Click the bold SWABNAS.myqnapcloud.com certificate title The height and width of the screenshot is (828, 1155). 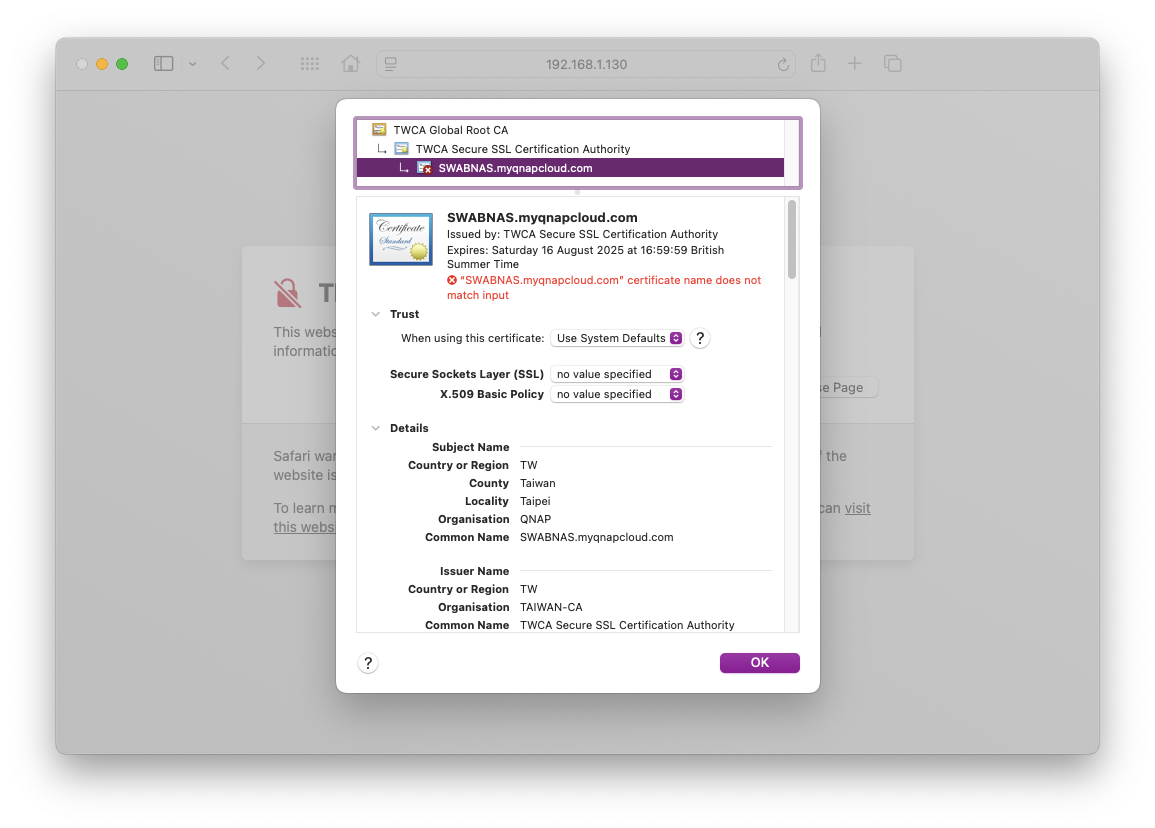pos(542,217)
